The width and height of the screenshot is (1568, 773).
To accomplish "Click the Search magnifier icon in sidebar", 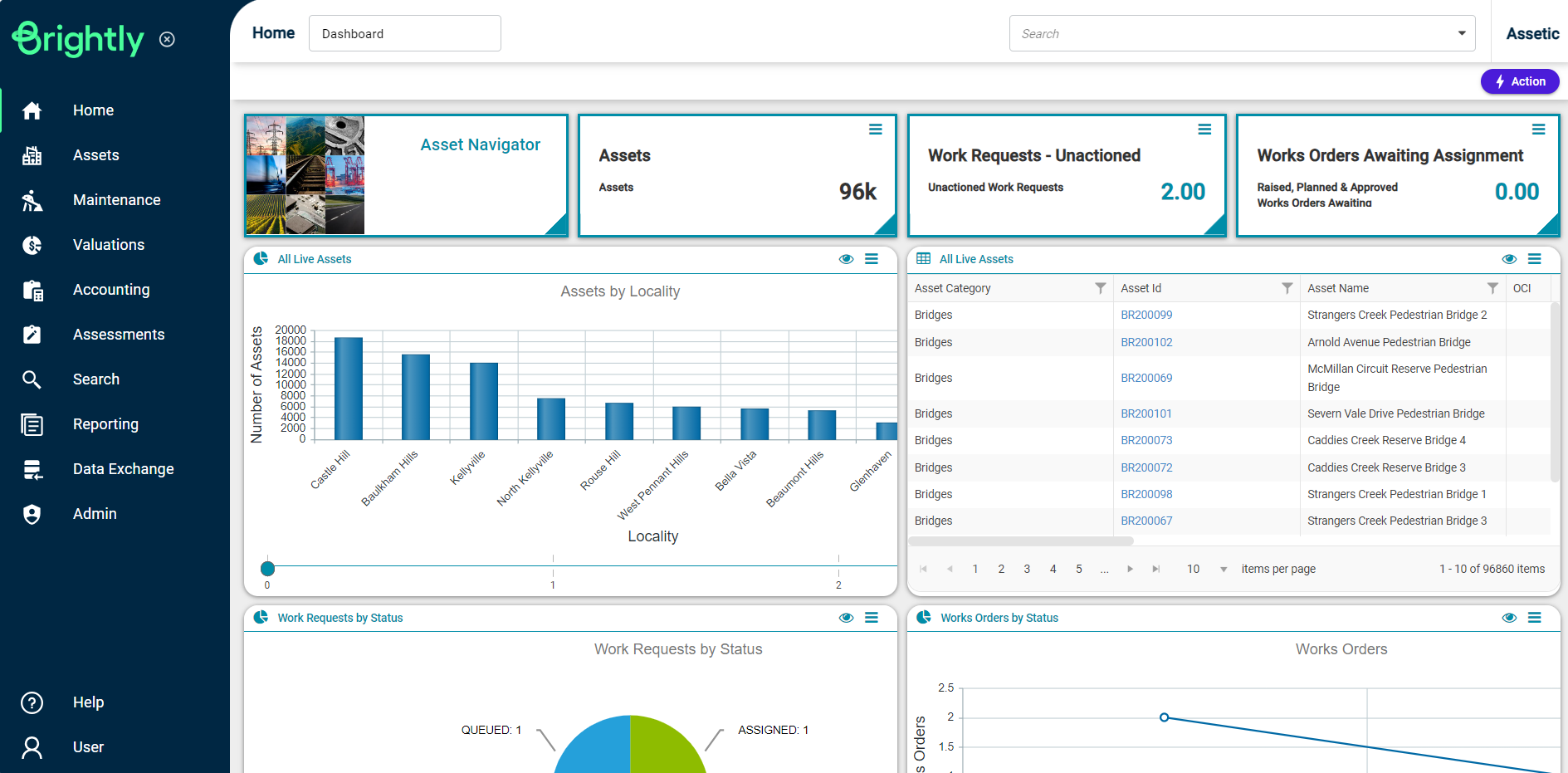I will (x=32, y=379).
